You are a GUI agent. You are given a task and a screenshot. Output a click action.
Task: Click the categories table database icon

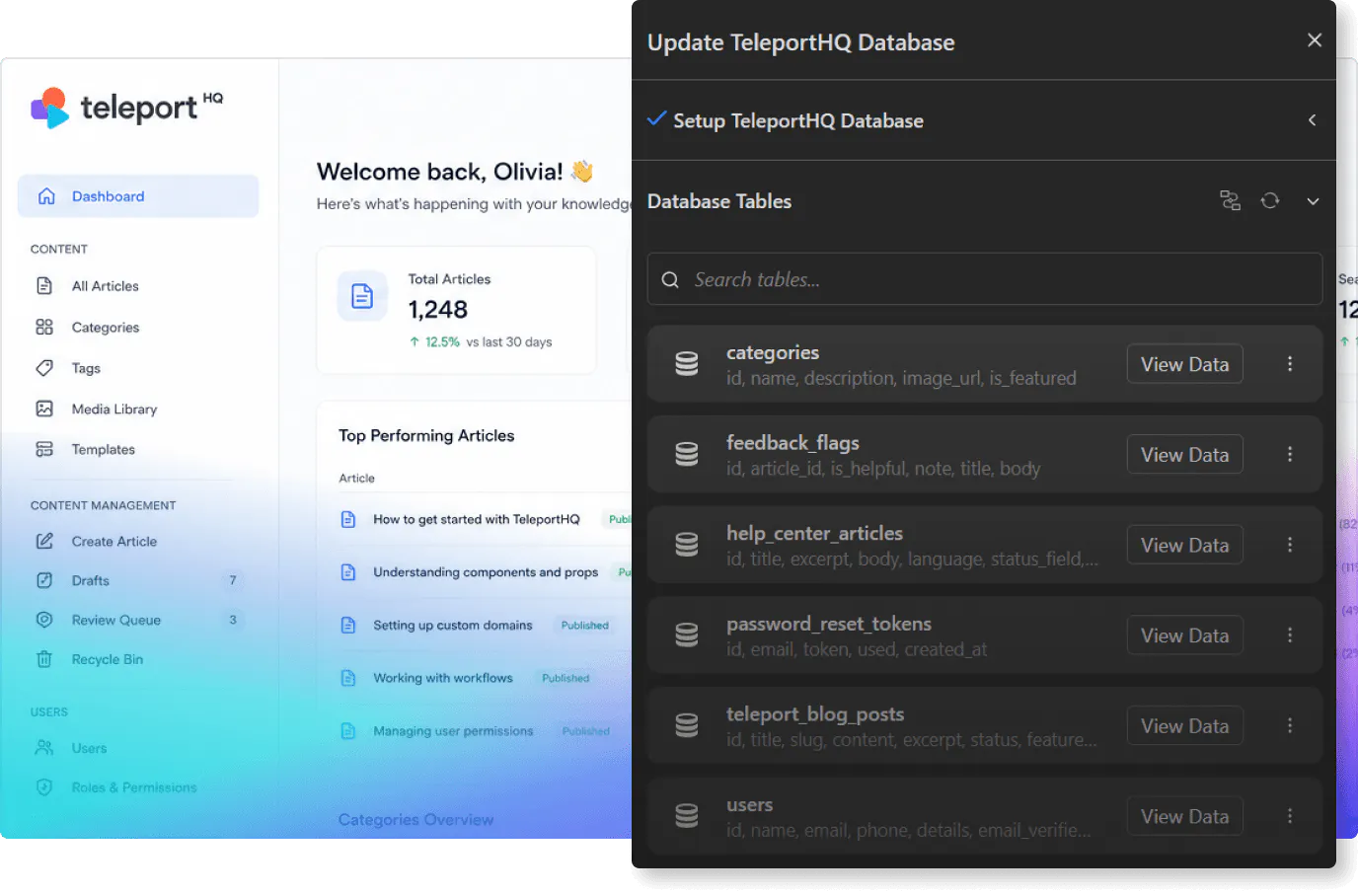(687, 364)
